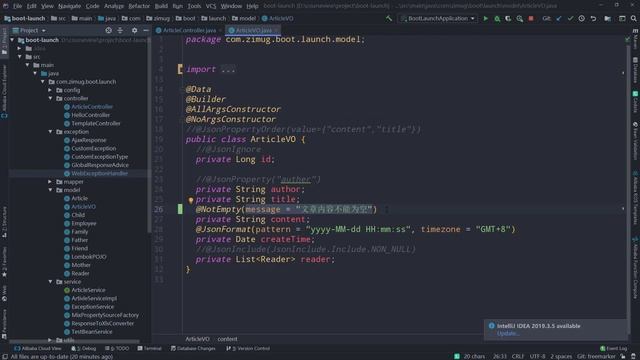Toggle the tool window bars icon in the status bar corner

[5, 356]
